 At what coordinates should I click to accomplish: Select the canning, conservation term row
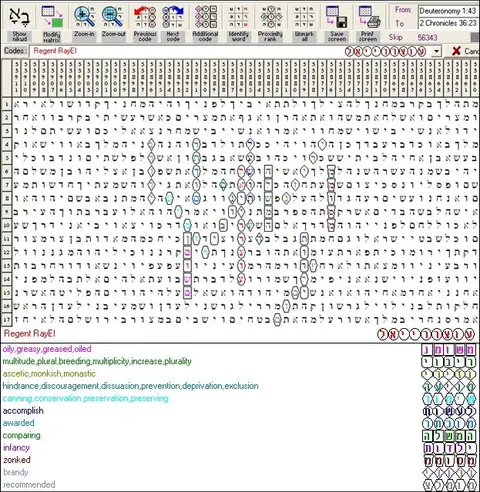tap(86, 398)
